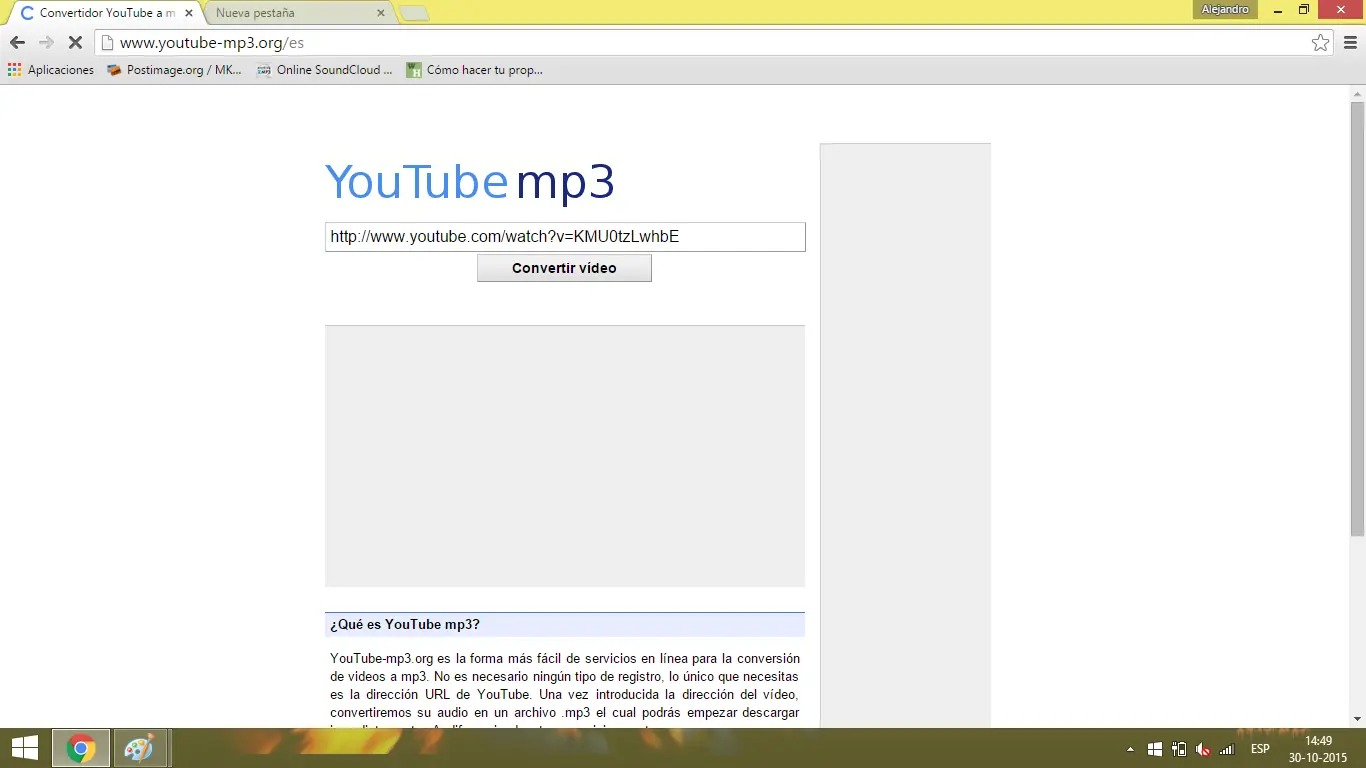Click the ESP language indicator

[1260, 749]
